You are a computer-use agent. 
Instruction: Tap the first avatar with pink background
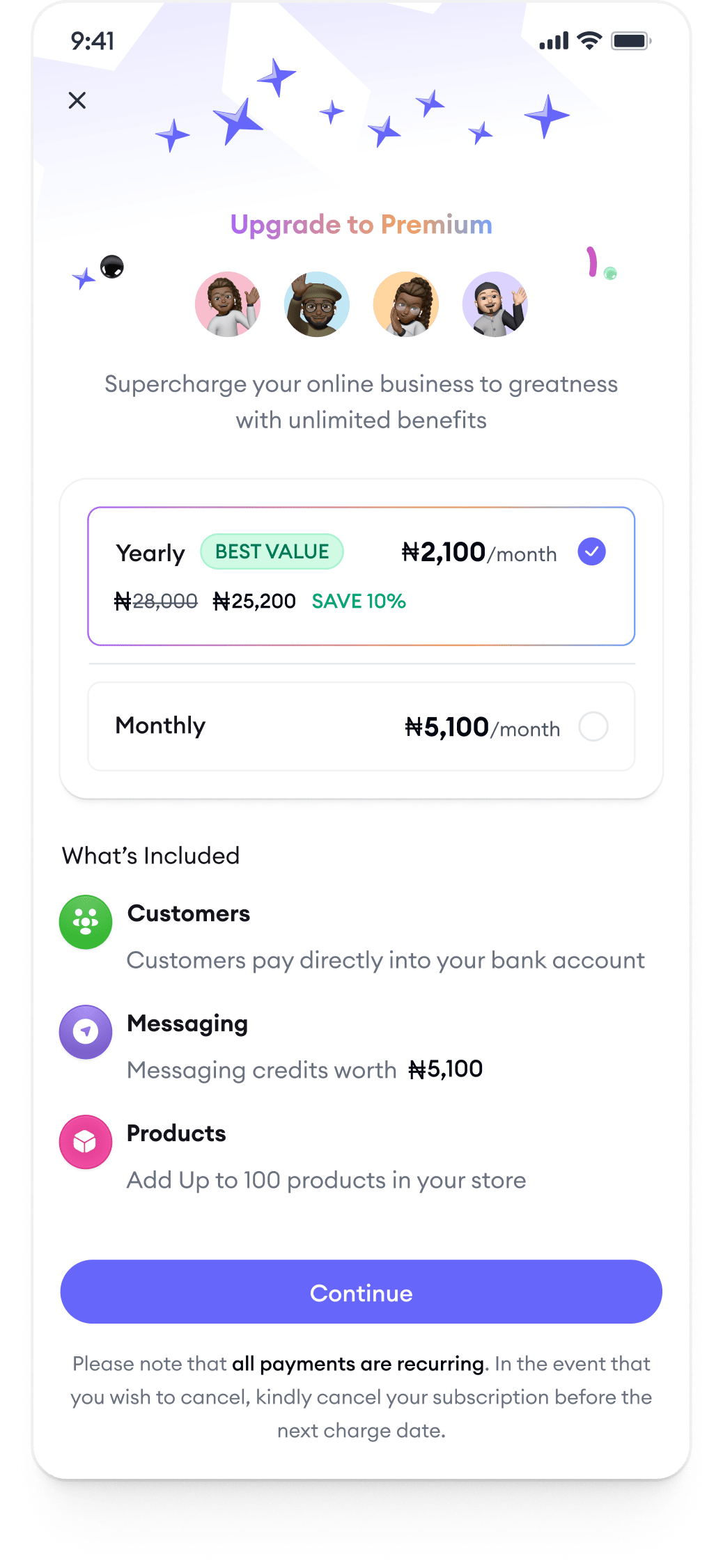(x=228, y=304)
